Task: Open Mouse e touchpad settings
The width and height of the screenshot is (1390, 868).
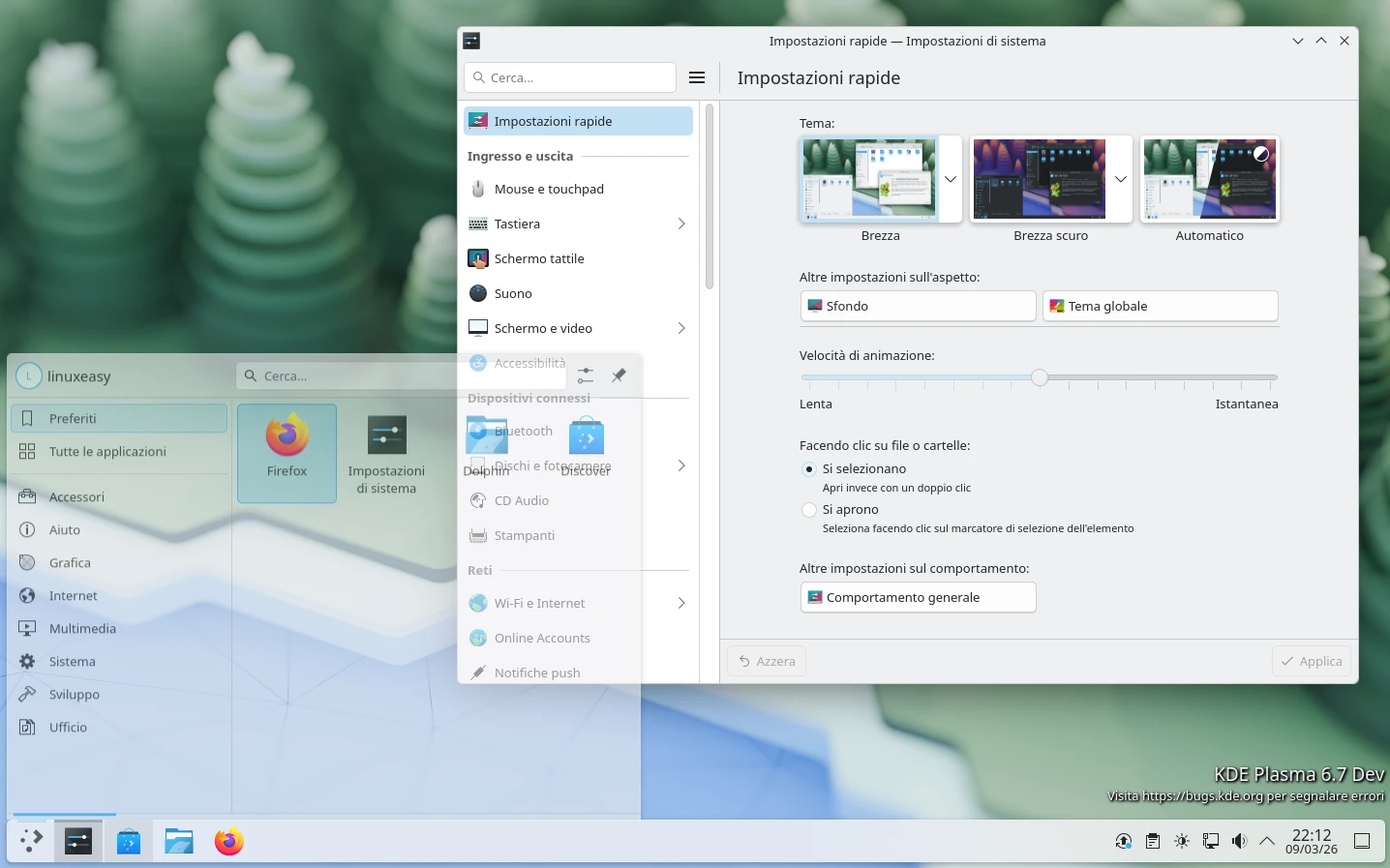Action: [549, 189]
